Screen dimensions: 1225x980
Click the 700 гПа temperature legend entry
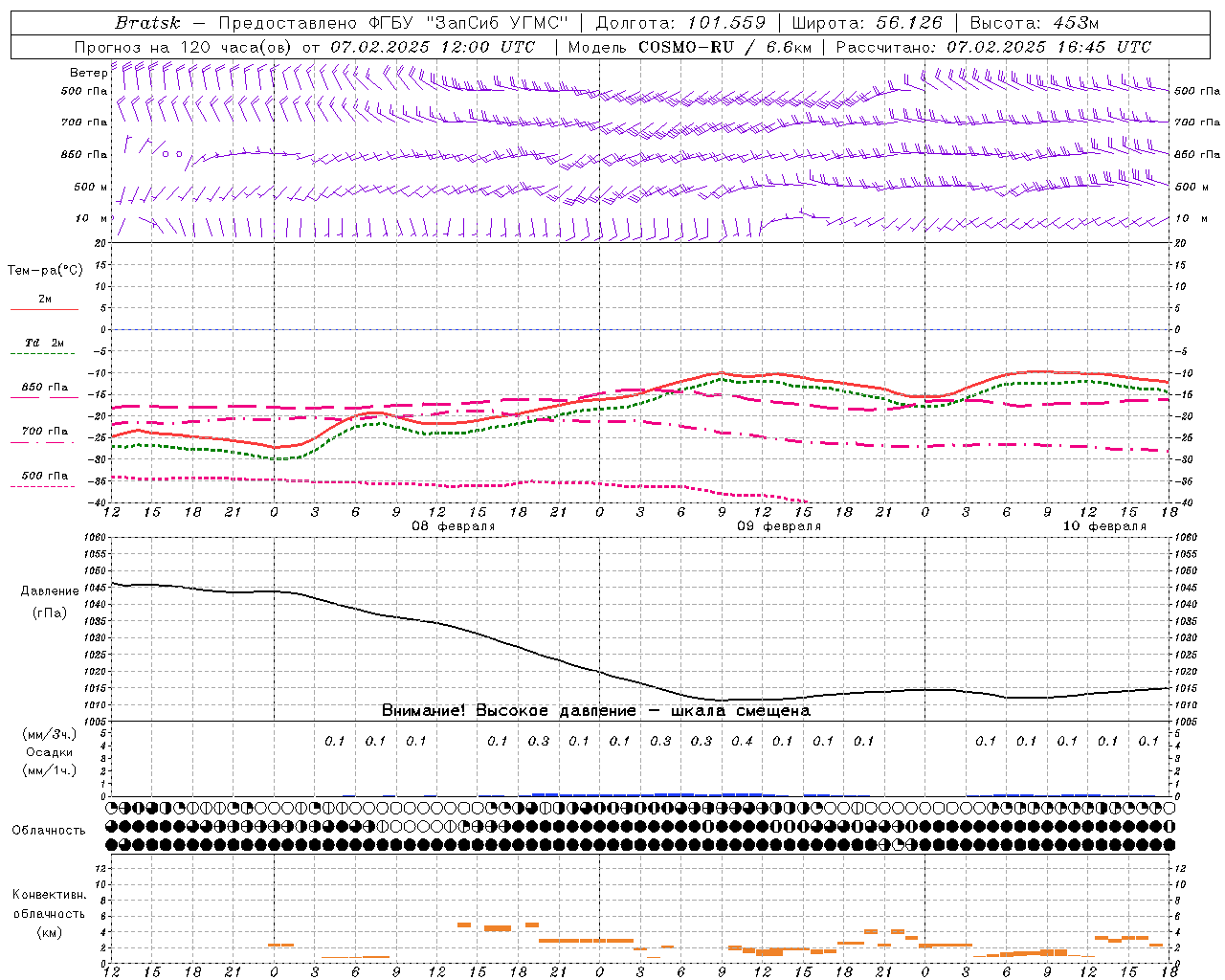(45, 432)
